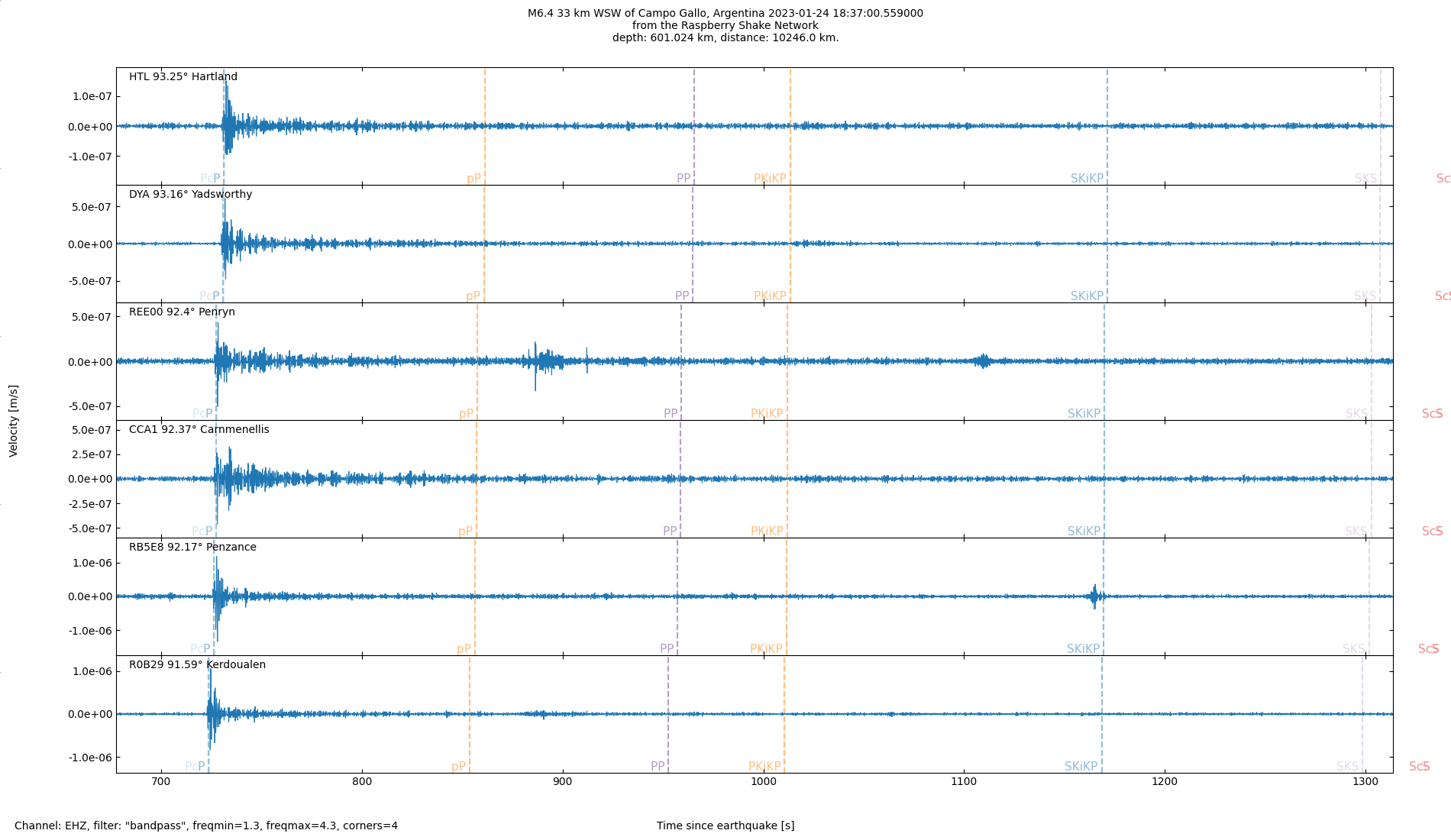Image resolution: width=1451 pixels, height=840 pixels.
Task: Click the SKS phase label in the HTL panel
Action: click(1366, 179)
